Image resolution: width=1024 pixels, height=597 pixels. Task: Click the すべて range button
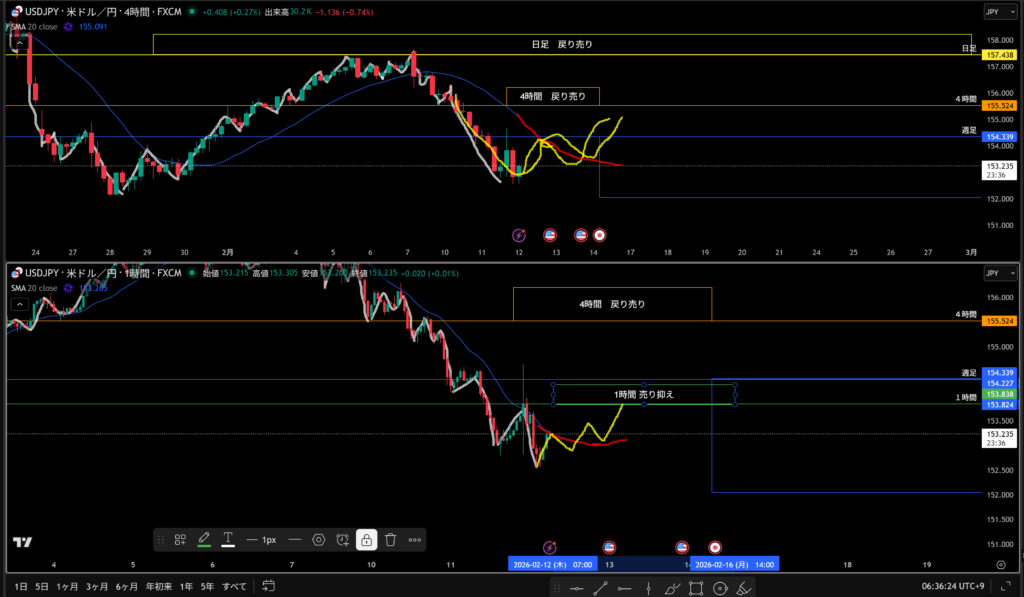click(x=234, y=586)
